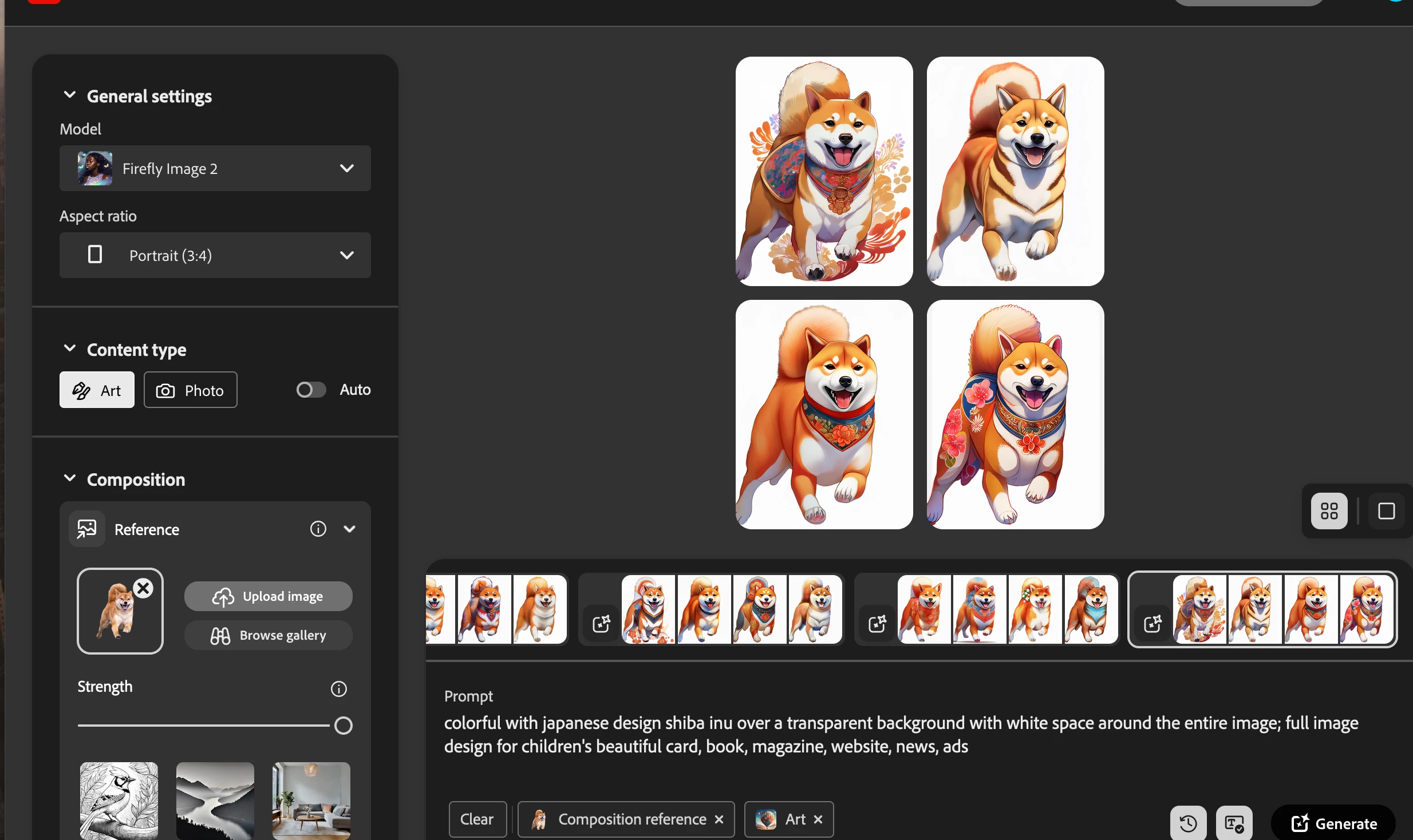Open the Portrait (3:4) aspect ratio dropdown
The height and width of the screenshot is (840, 1413).
(x=215, y=255)
